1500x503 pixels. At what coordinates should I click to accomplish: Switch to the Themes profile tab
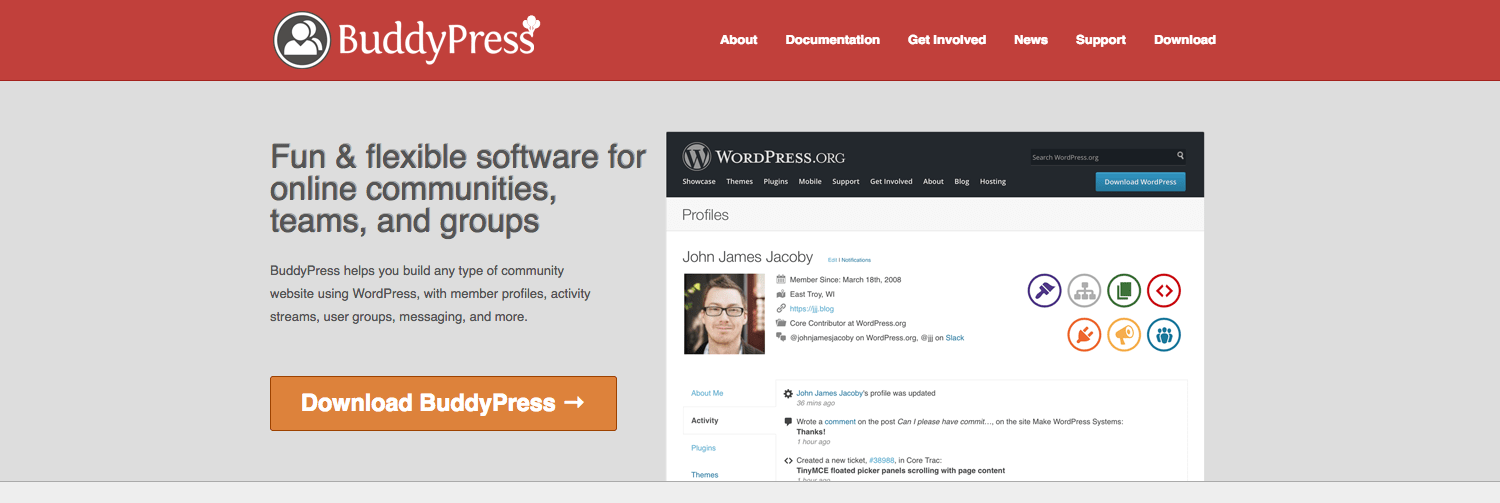(705, 475)
